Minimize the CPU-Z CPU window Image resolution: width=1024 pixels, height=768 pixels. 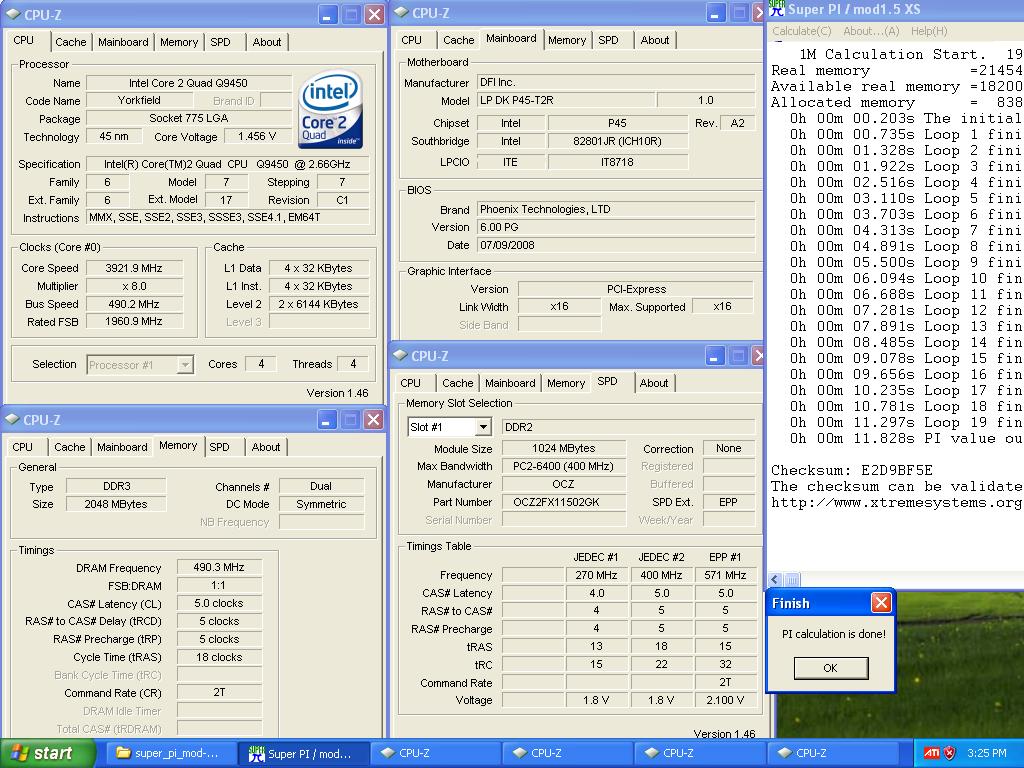328,14
